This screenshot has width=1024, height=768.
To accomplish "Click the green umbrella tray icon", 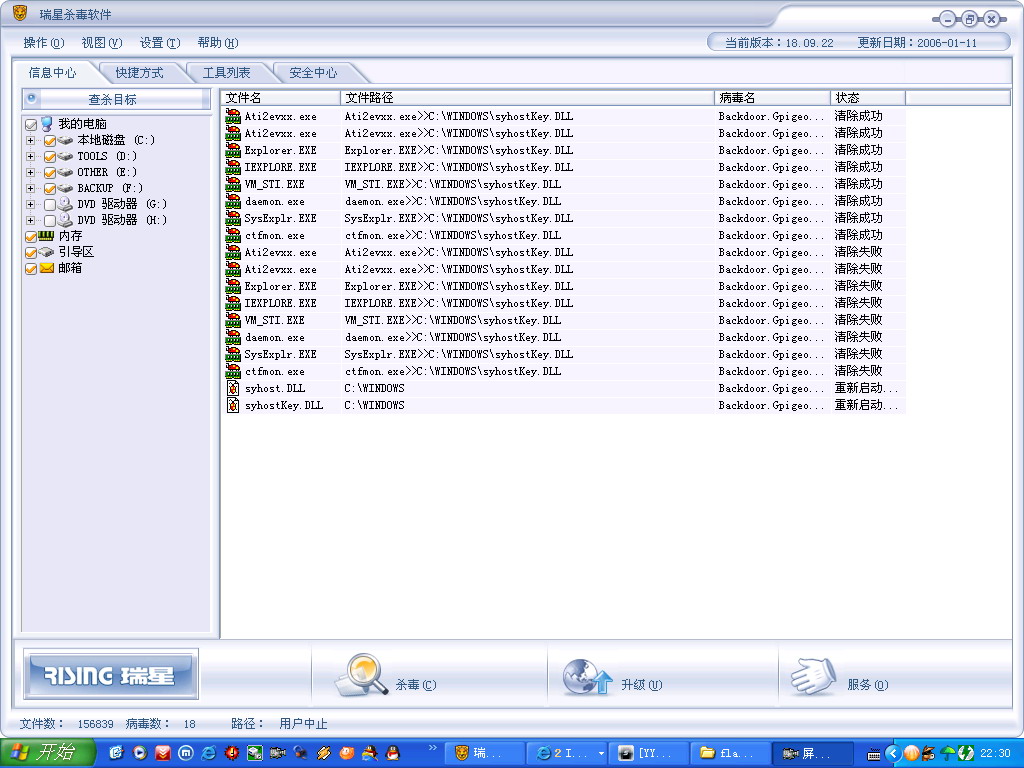I will point(948,753).
